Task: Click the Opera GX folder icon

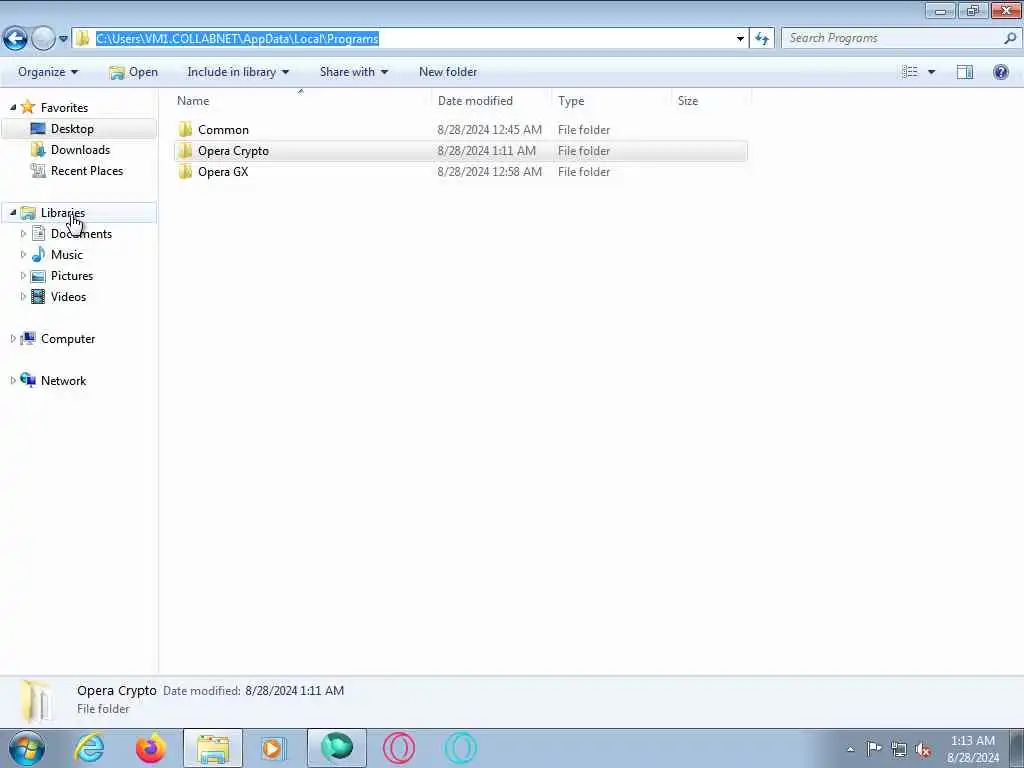Action: (x=185, y=172)
